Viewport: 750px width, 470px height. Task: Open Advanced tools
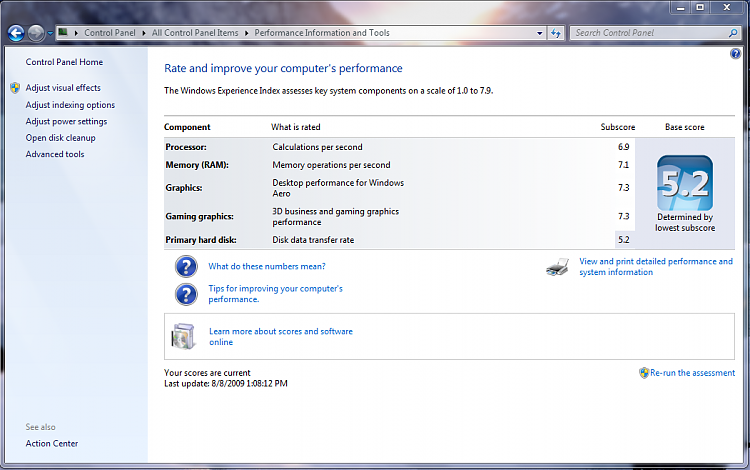click(x=55, y=154)
